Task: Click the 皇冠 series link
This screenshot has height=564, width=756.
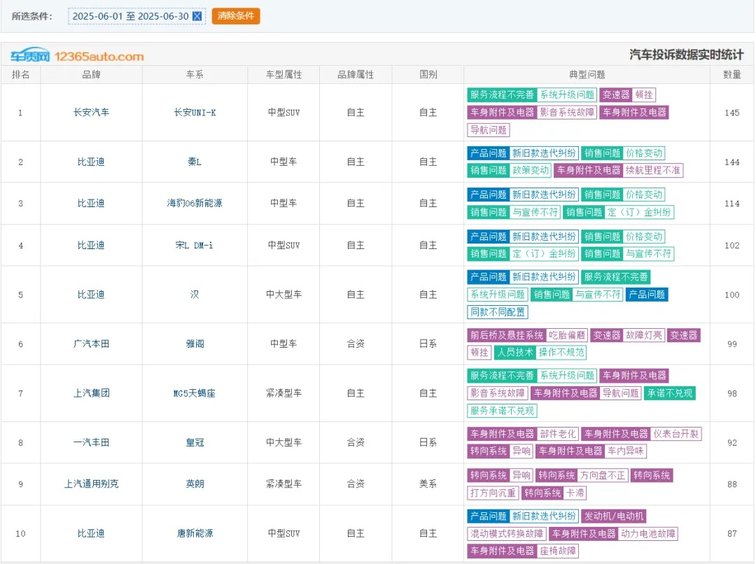Action: (195, 443)
